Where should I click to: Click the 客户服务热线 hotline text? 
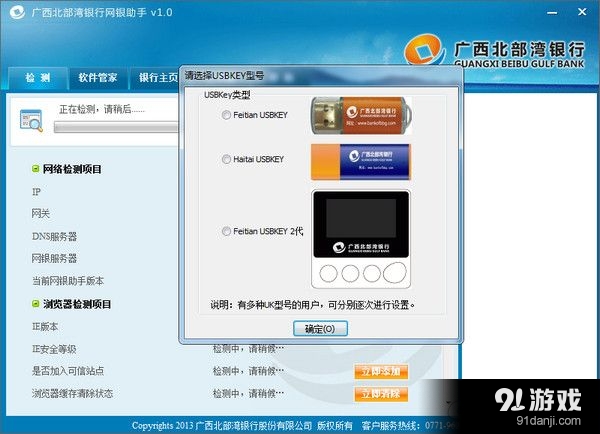pos(409,426)
